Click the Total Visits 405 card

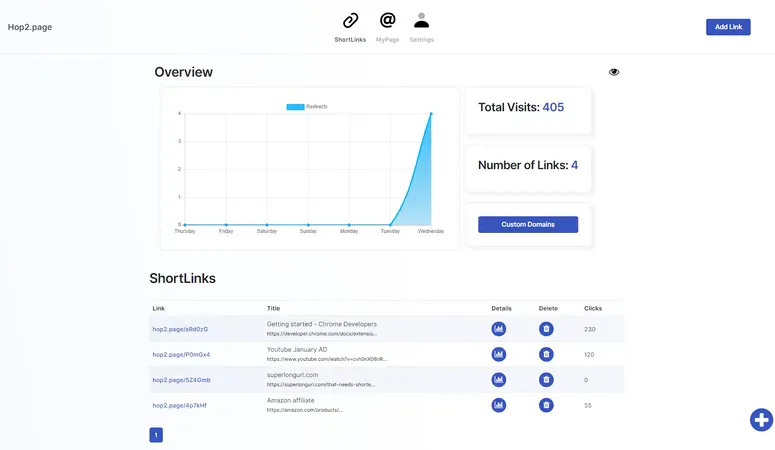click(528, 110)
